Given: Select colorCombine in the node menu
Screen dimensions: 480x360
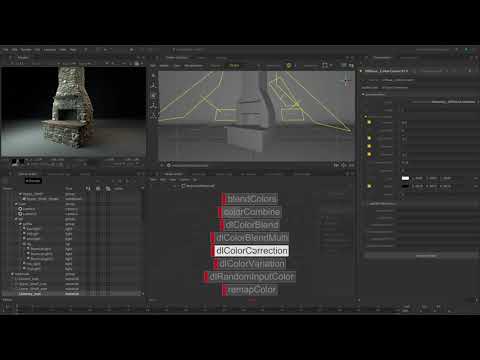Looking at the screenshot, I should click(x=250, y=212).
